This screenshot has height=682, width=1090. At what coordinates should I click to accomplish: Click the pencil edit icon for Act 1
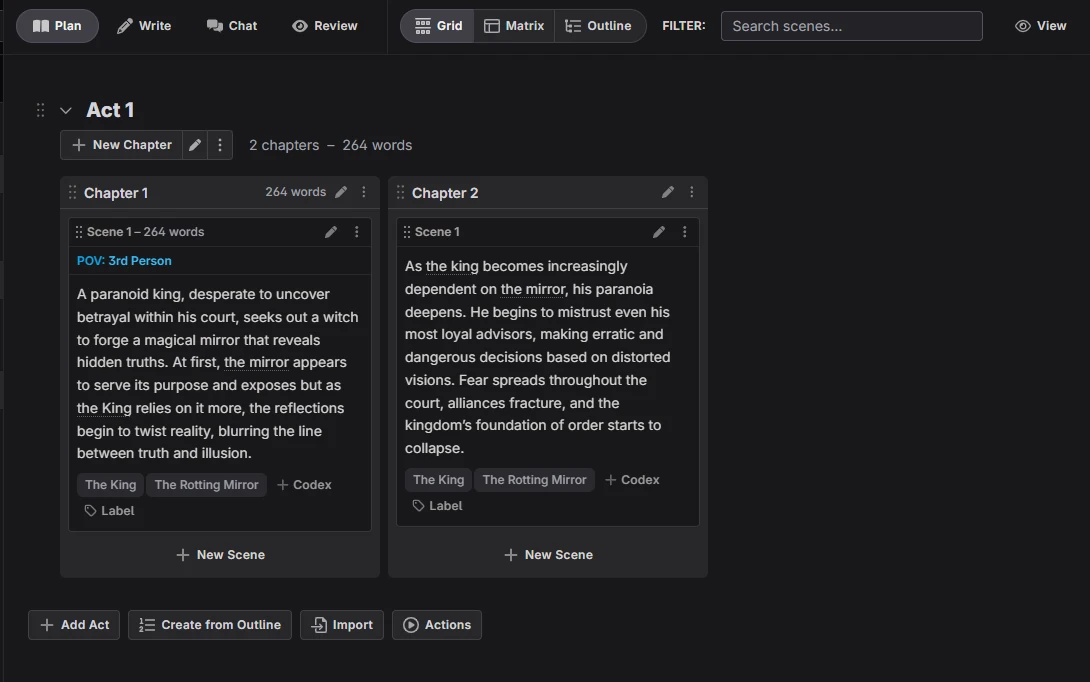click(x=195, y=145)
